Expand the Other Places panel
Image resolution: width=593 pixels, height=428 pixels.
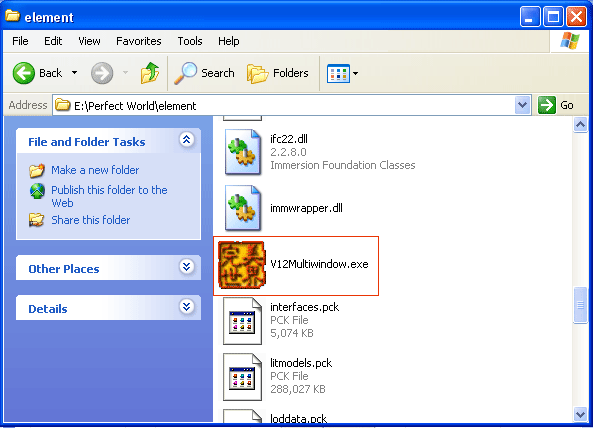[x=186, y=267]
